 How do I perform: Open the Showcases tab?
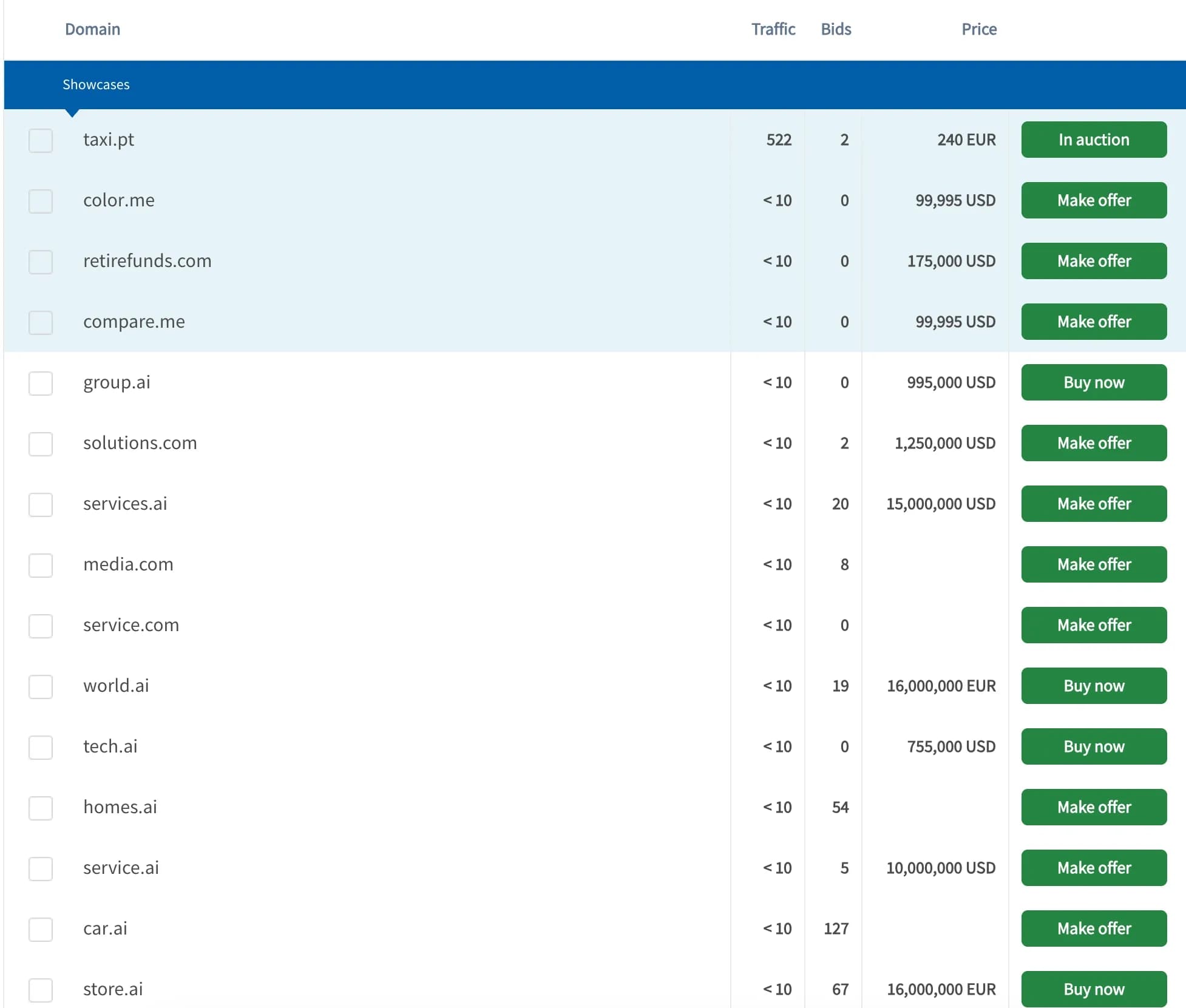pyautogui.click(x=97, y=84)
